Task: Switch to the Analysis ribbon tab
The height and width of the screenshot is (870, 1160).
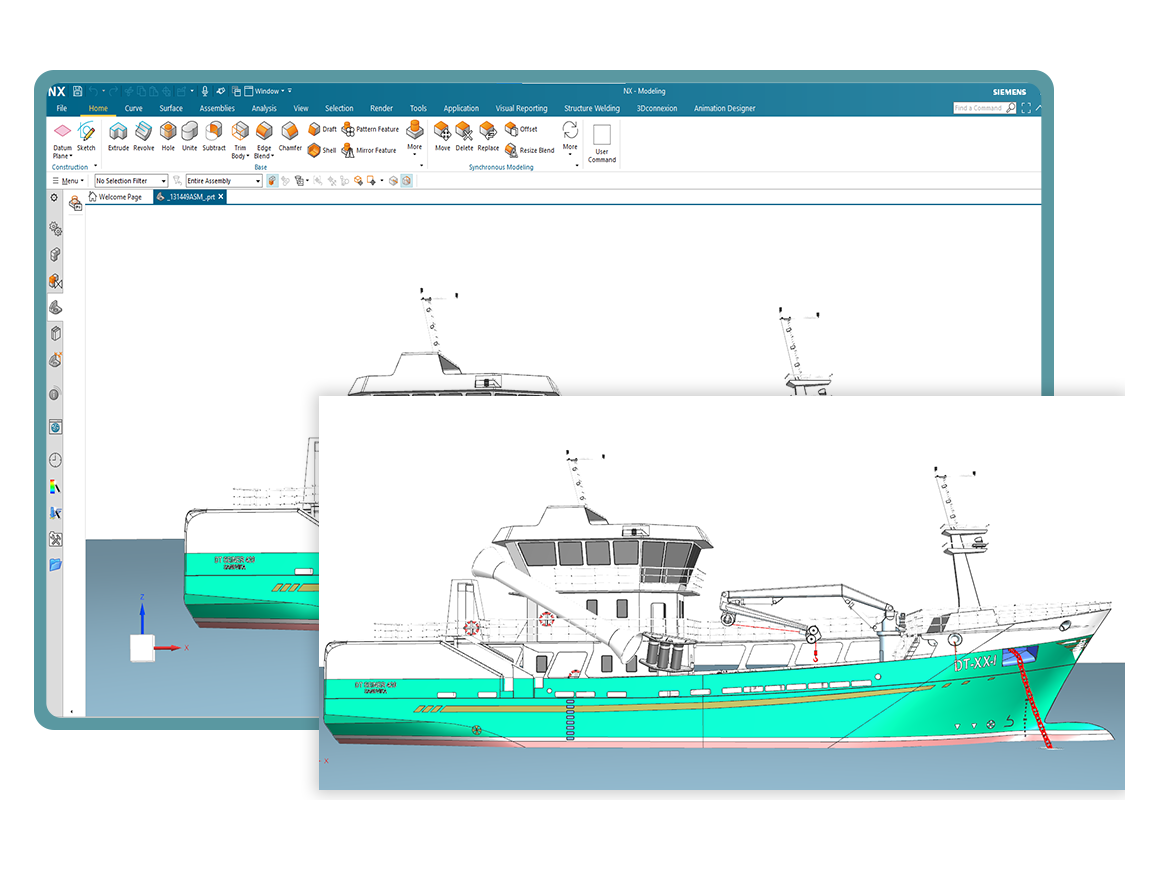Action: tap(264, 108)
